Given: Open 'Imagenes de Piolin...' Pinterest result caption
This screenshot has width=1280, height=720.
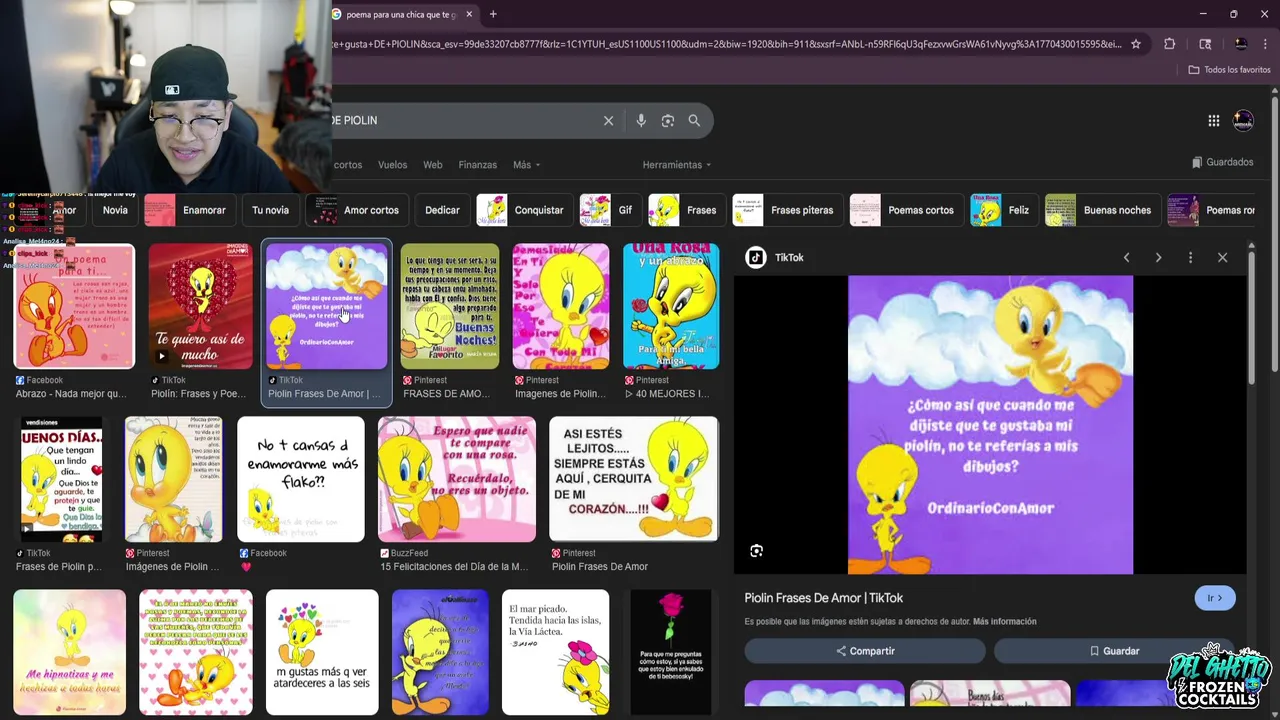Looking at the screenshot, I should pyautogui.click(x=560, y=394).
